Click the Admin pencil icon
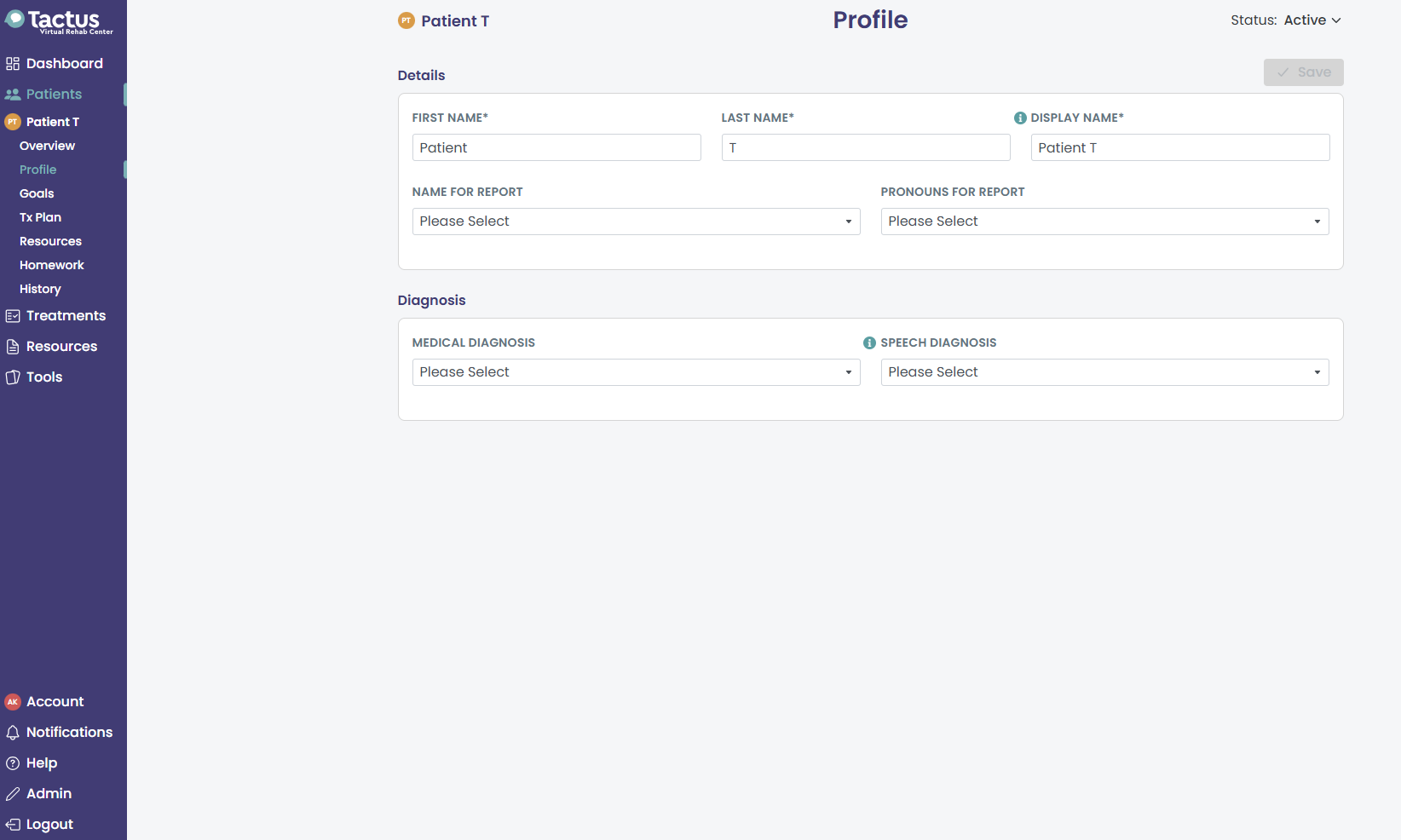 pos(13,794)
